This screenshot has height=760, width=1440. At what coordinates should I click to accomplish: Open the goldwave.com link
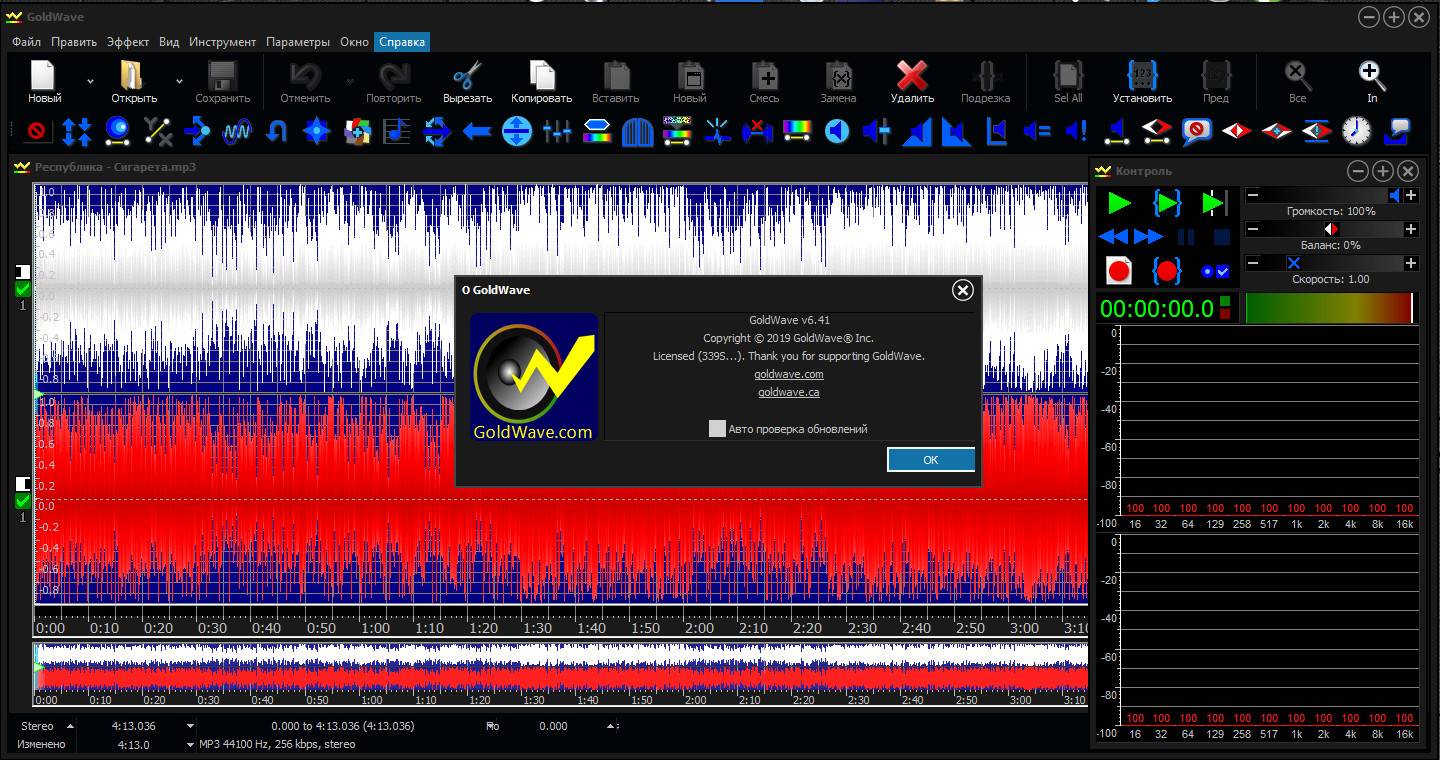[x=789, y=374]
